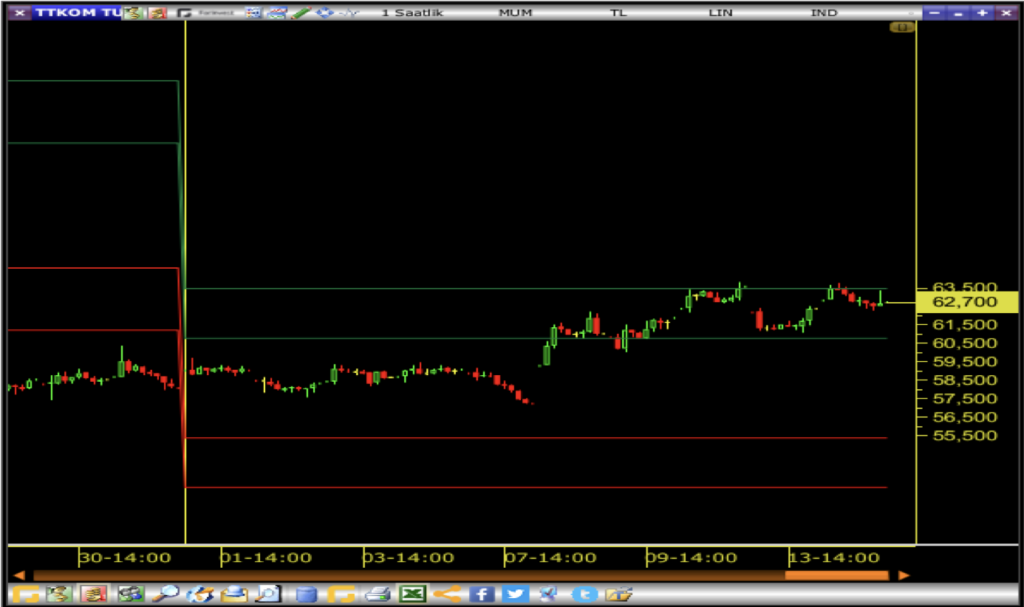The image size is (1024, 607).
Task: Click the printer icon in bottom toolbar
Action: [376, 594]
